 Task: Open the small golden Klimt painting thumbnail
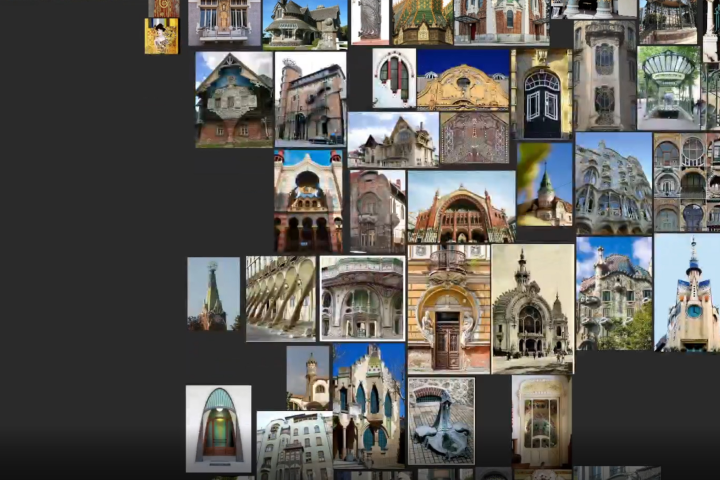click(161, 36)
